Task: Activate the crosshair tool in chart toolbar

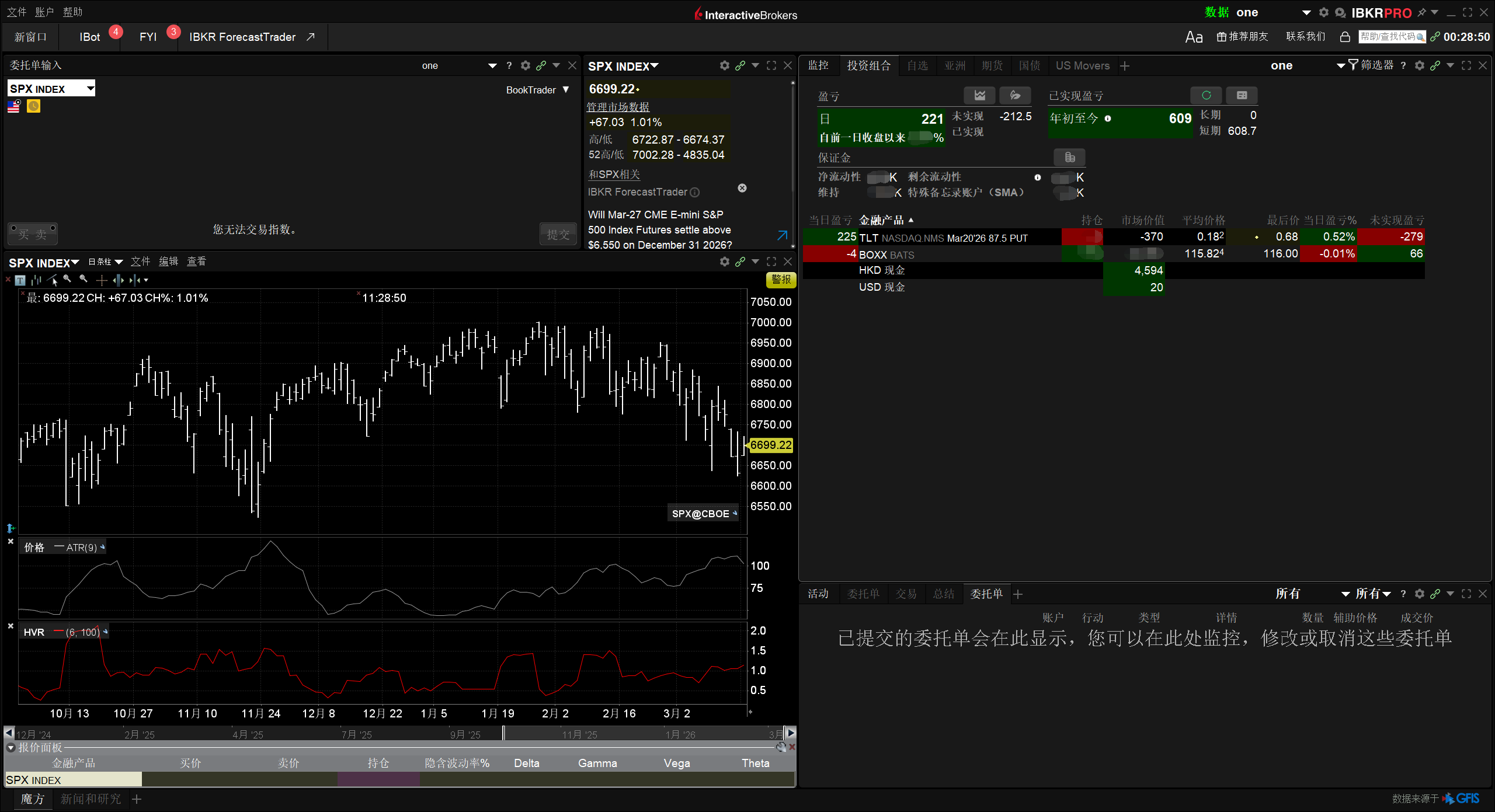Action: 102,280
